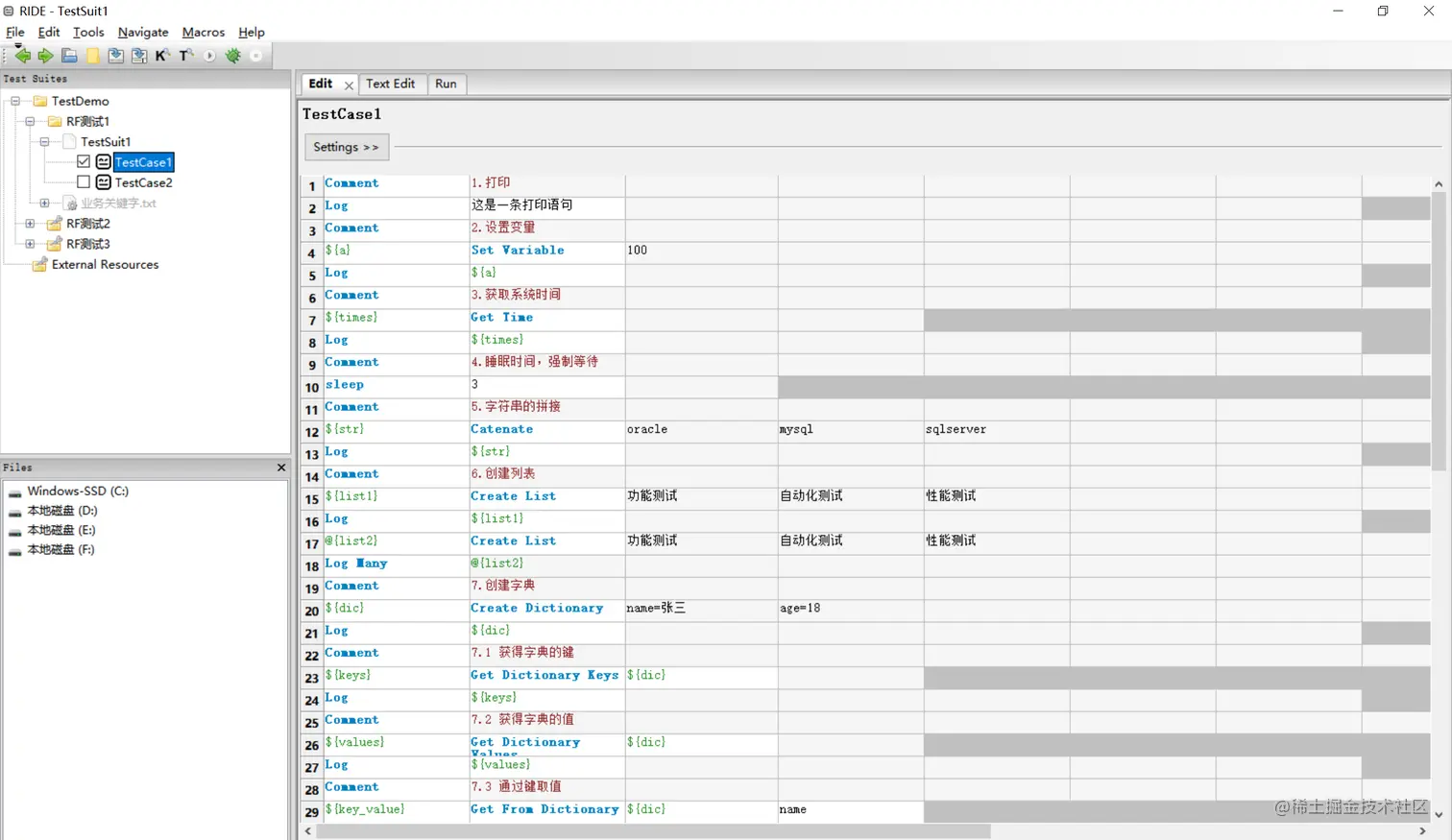Click the Save toolbar icon
This screenshot has height=840, width=1452.
point(115,56)
